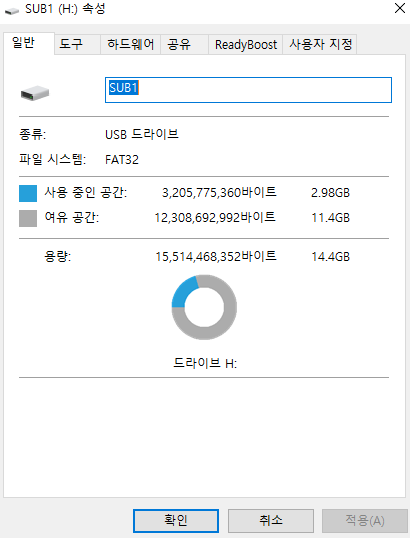Click the USB drive icon beside name field
410x538 pixels.
35,93
